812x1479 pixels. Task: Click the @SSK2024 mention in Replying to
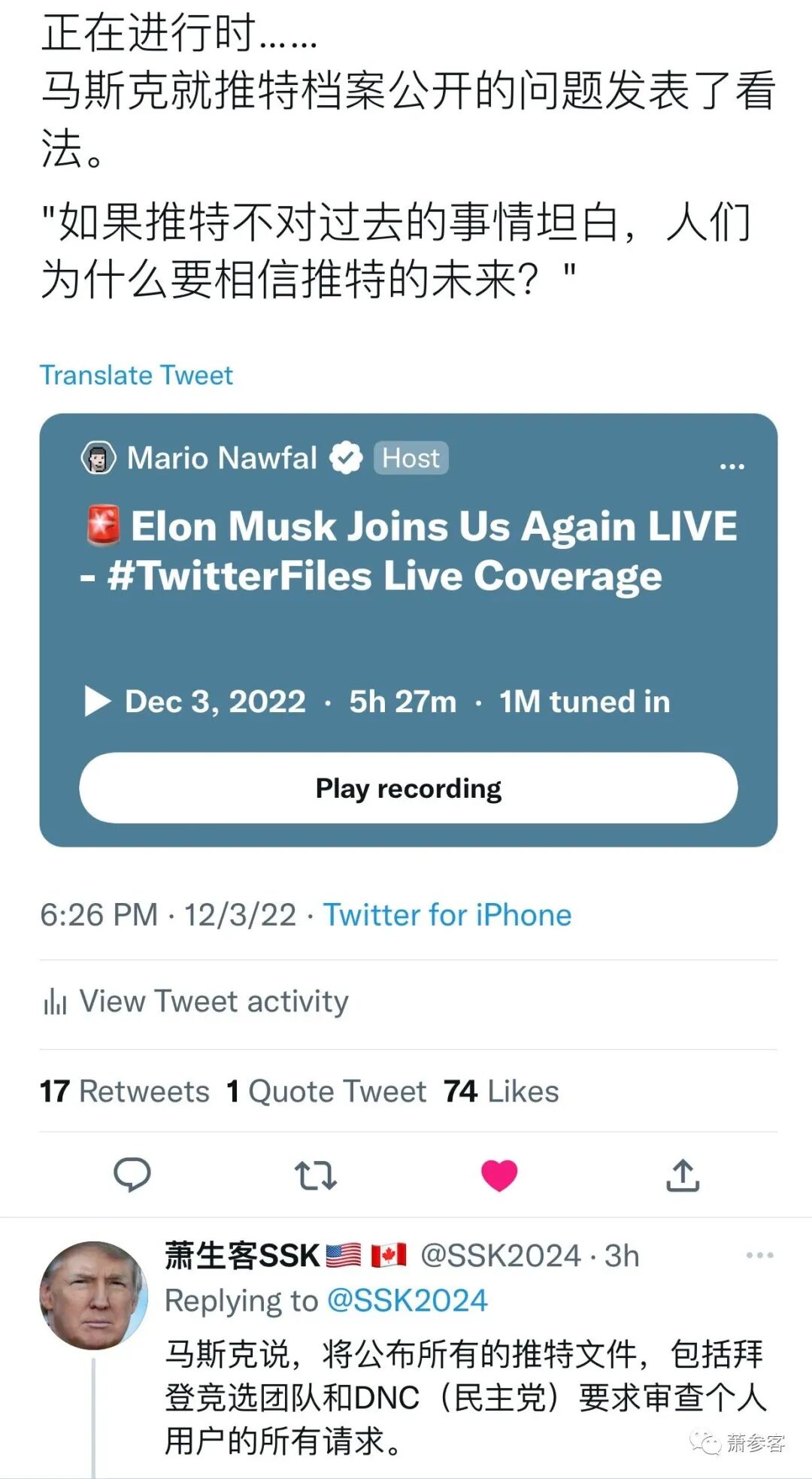pos(408,1301)
